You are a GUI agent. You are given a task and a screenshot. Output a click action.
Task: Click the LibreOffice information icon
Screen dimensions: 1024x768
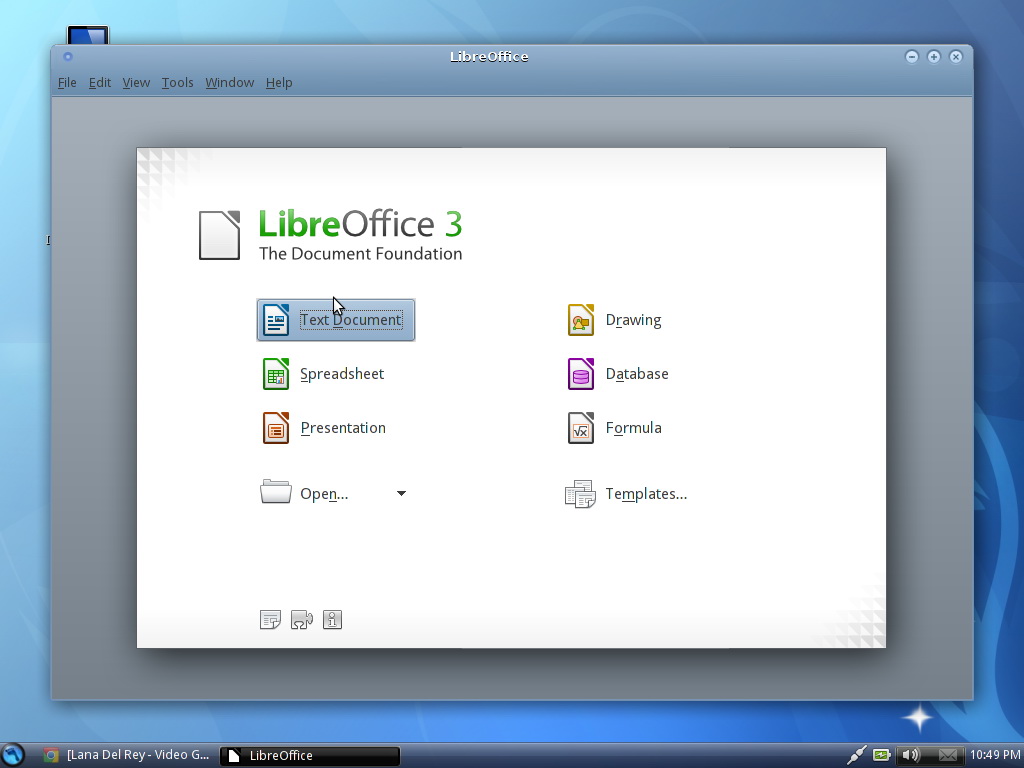(332, 619)
